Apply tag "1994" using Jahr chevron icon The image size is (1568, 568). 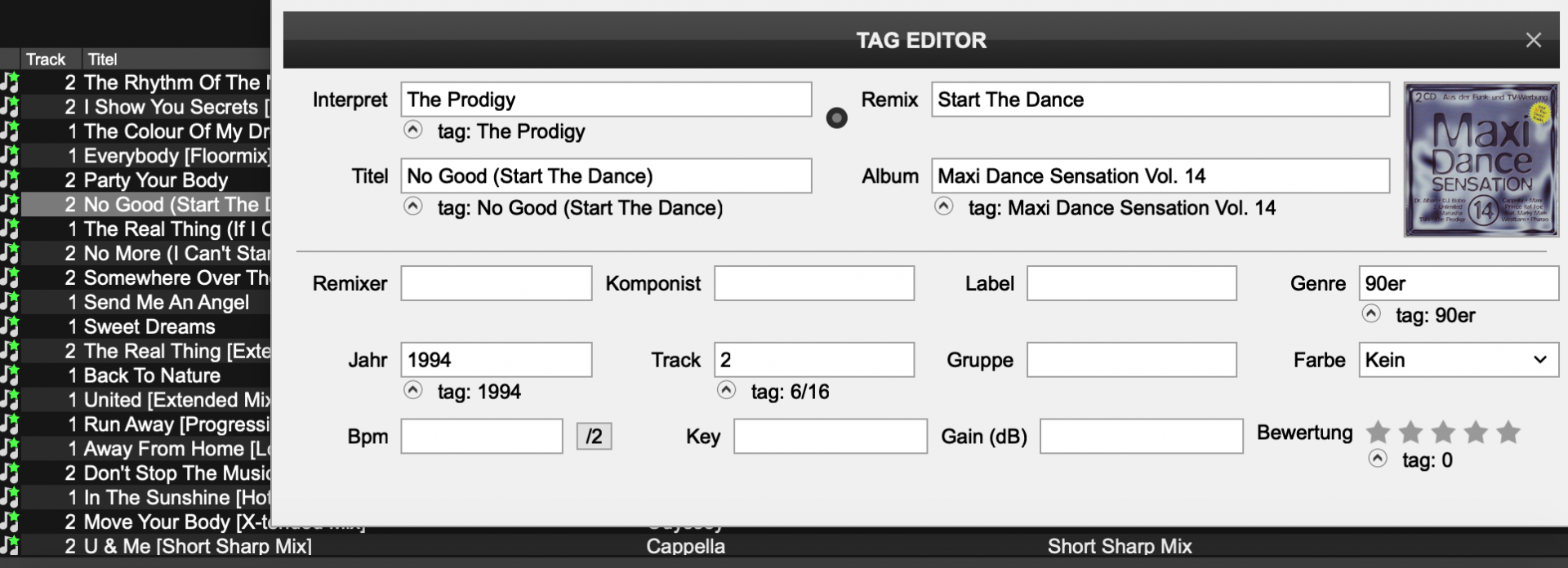click(x=412, y=389)
